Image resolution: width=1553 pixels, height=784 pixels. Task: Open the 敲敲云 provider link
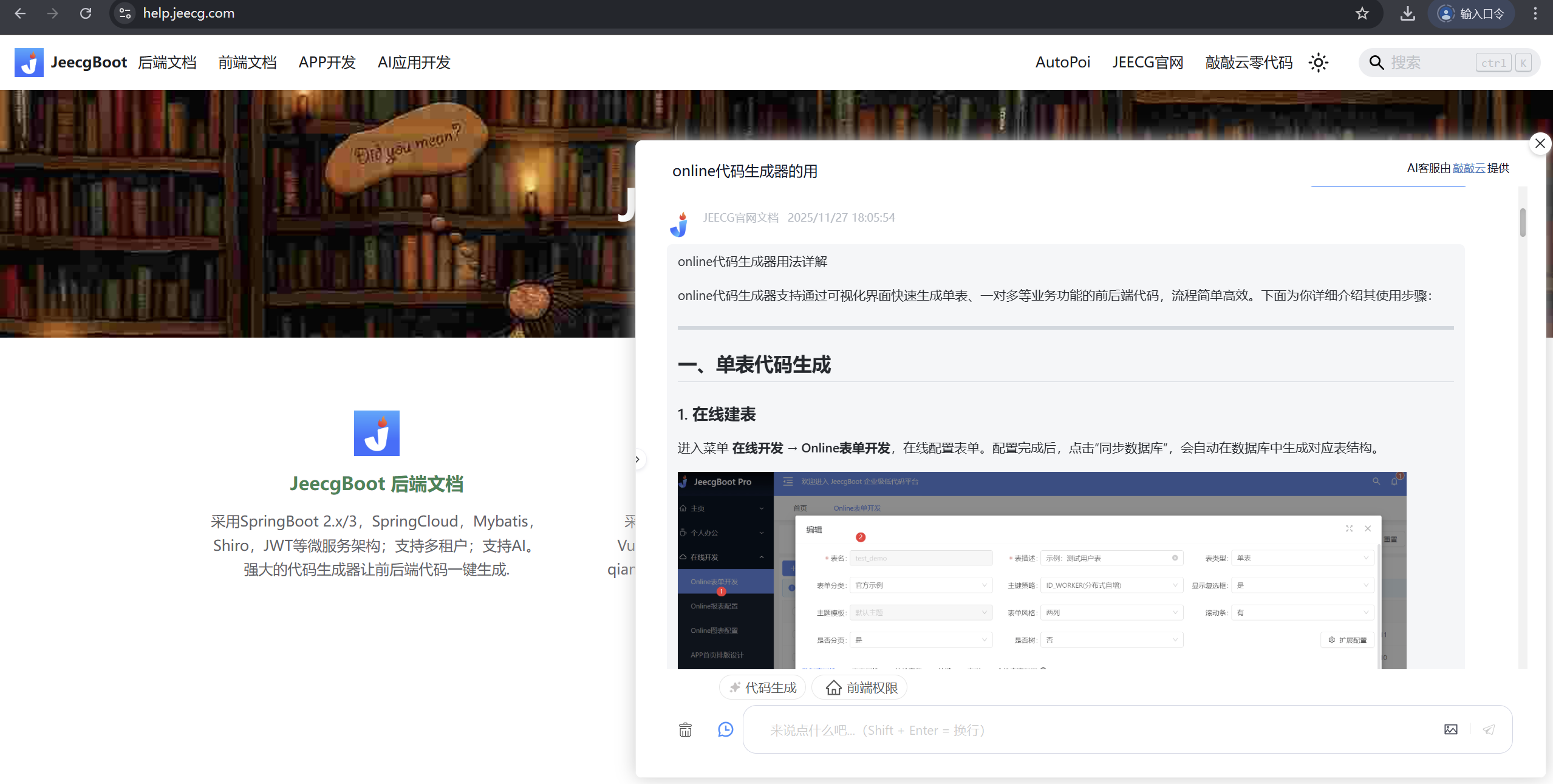pyautogui.click(x=1469, y=168)
